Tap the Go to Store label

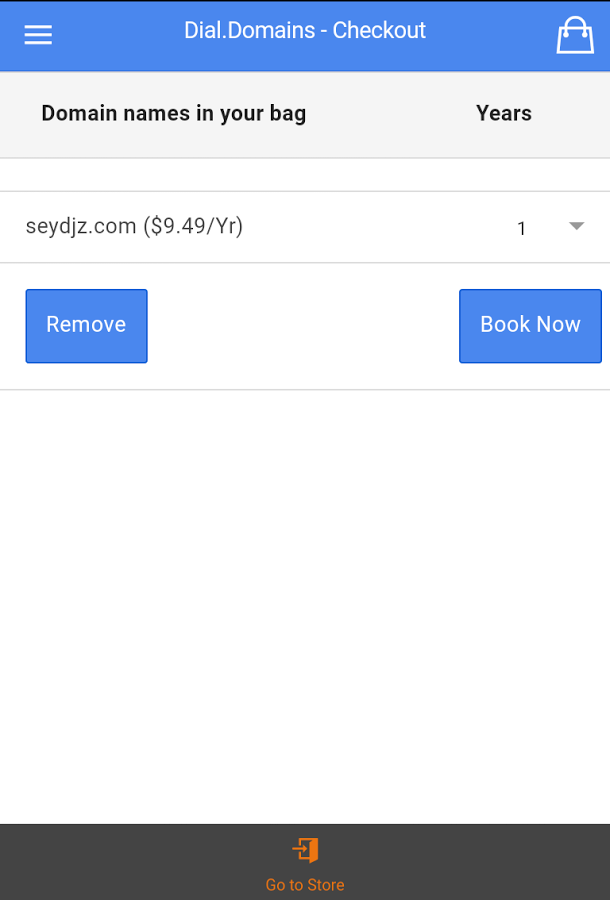click(x=305, y=885)
